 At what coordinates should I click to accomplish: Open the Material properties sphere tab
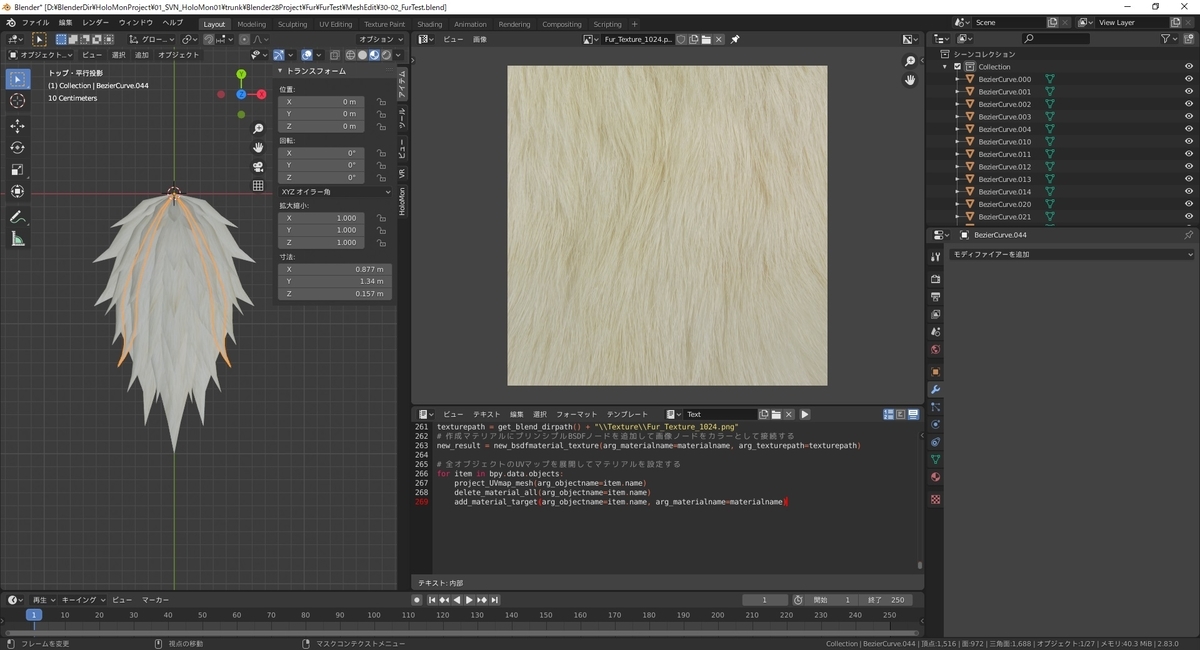tap(935, 477)
